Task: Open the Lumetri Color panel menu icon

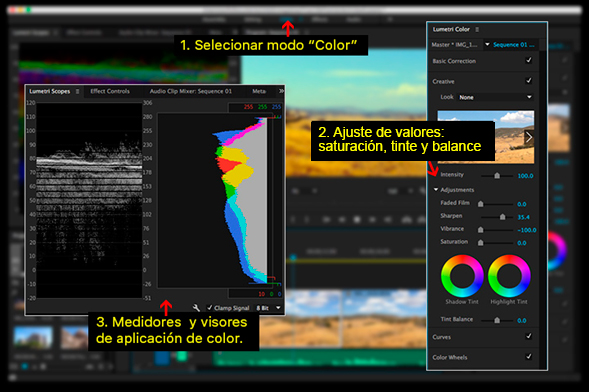Action: (x=477, y=29)
